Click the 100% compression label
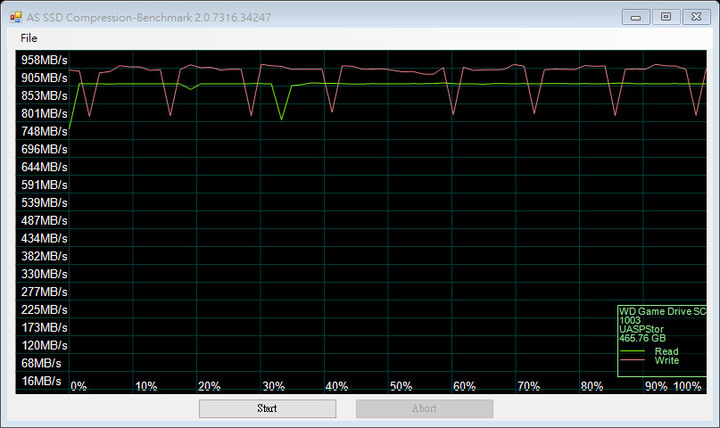 (687, 386)
